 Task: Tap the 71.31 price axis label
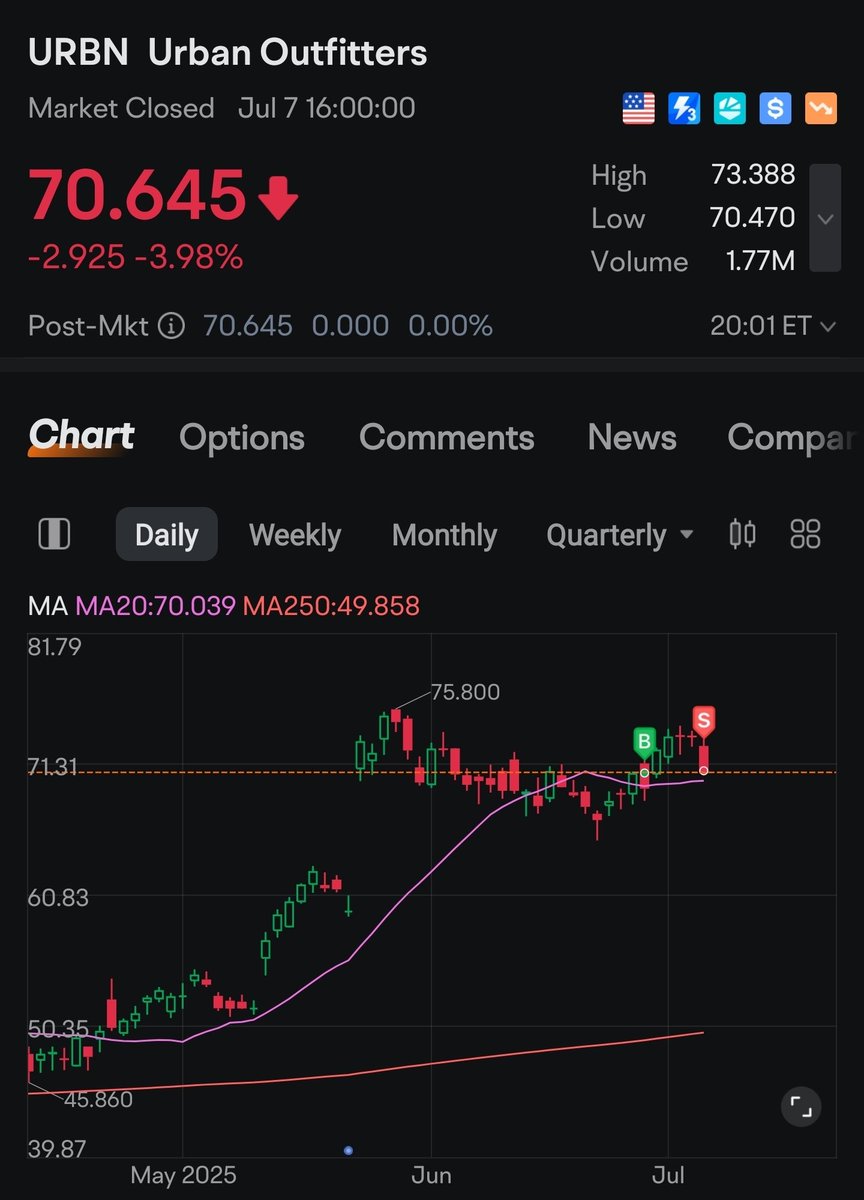click(54, 766)
